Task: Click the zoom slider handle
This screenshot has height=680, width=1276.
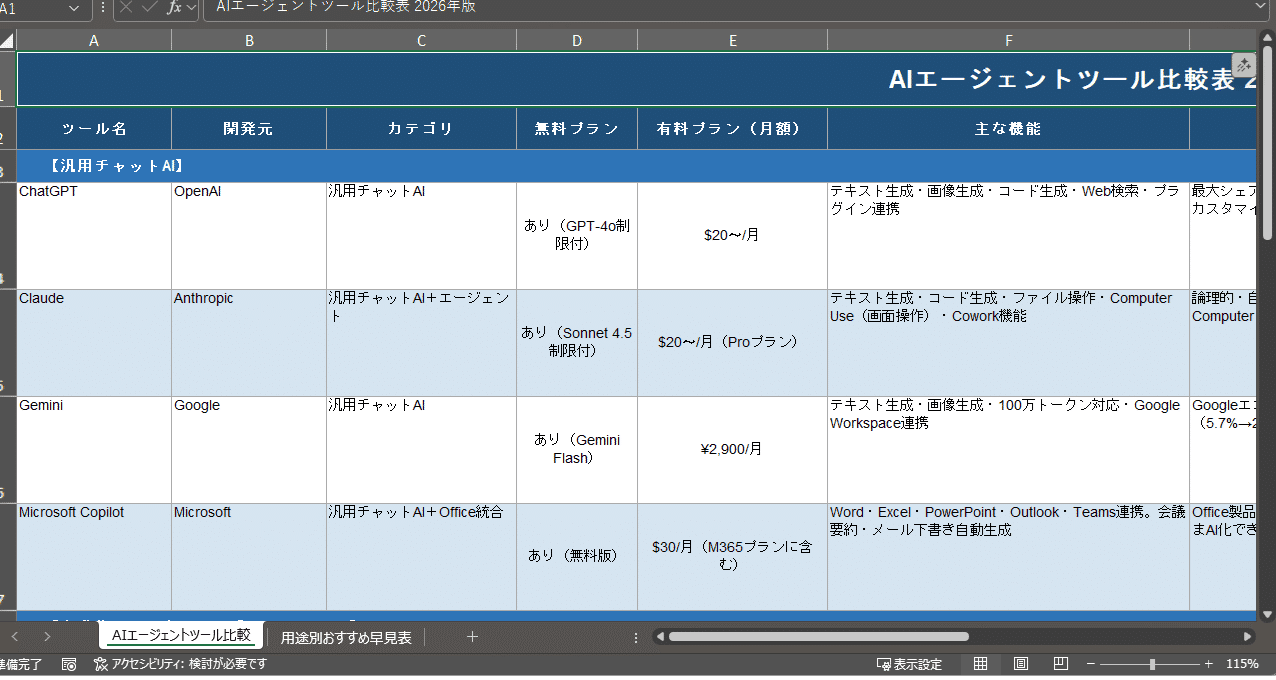Action: click(1153, 664)
